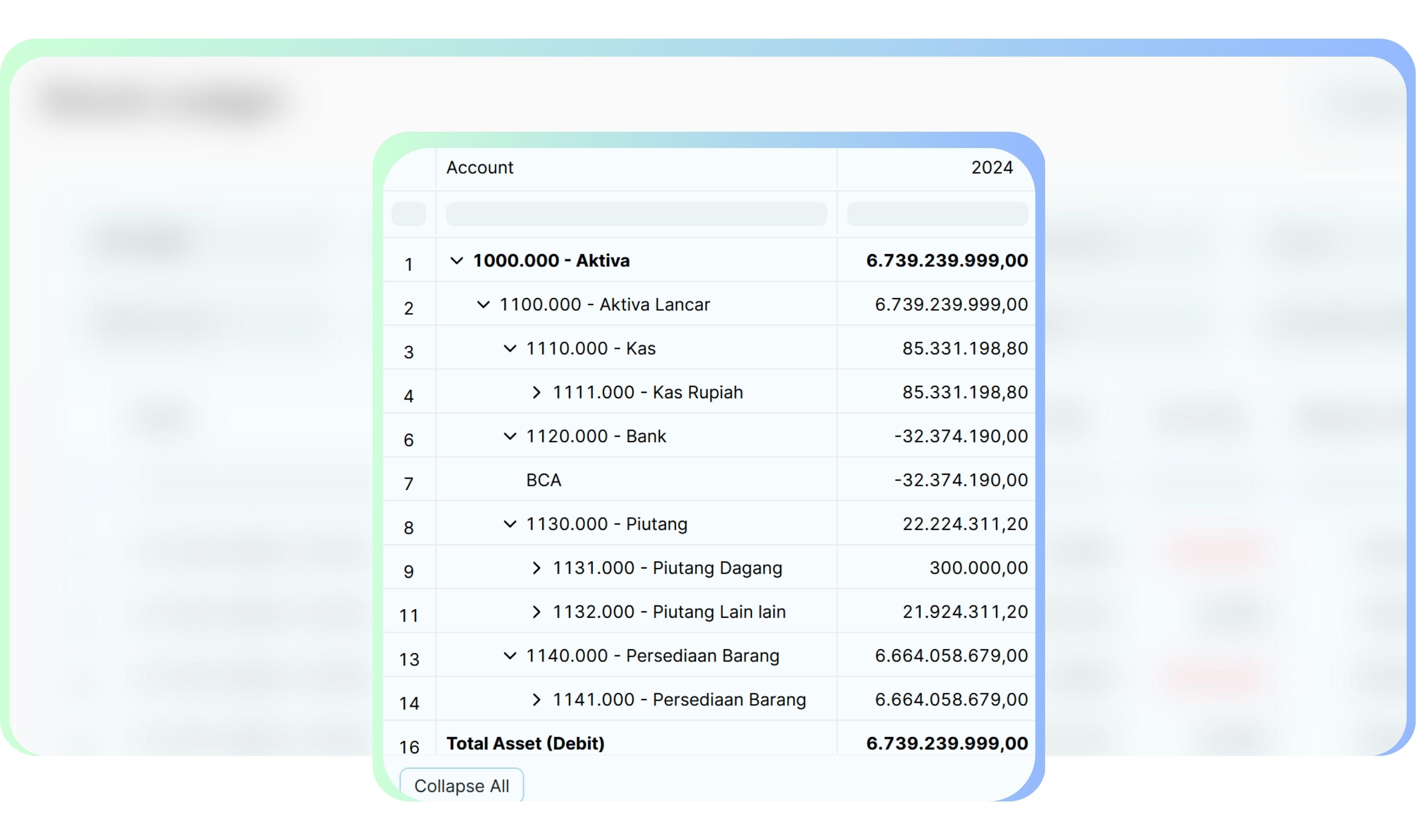This screenshot has height=840, width=1416.
Task: Click the Bank amount -32.374.190,00 cell
Action: (x=960, y=437)
